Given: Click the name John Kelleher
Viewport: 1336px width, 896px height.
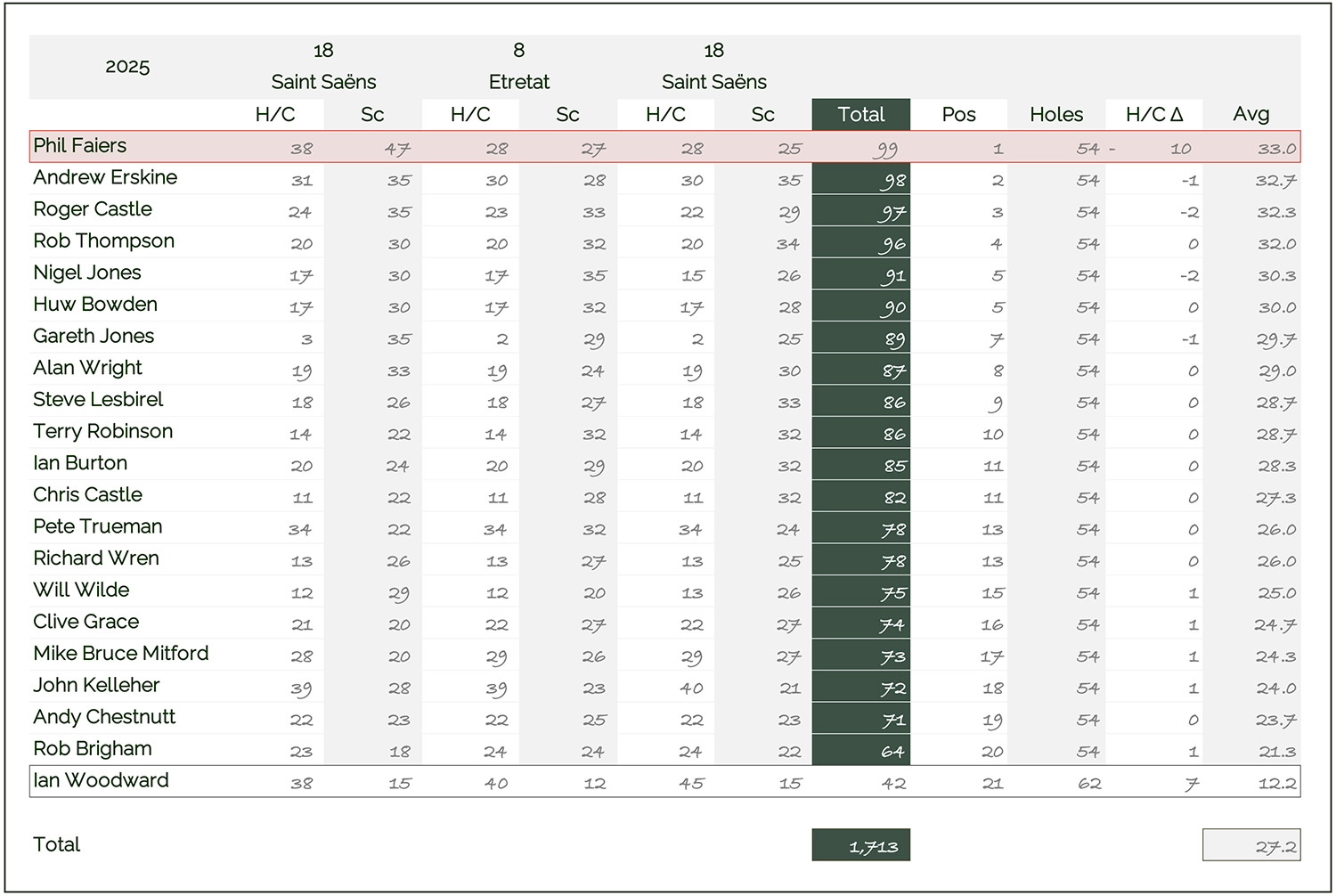Looking at the screenshot, I should click(96, 685).
